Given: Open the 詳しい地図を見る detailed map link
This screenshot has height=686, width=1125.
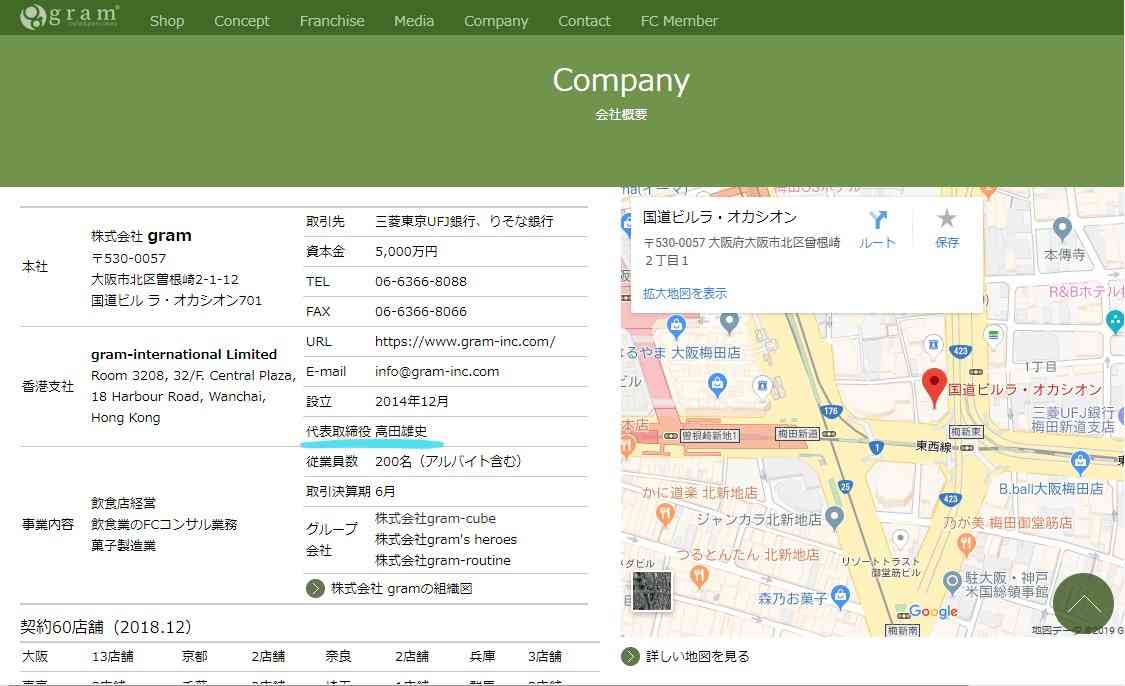Looking at the screenshot, I should (697, 657).
